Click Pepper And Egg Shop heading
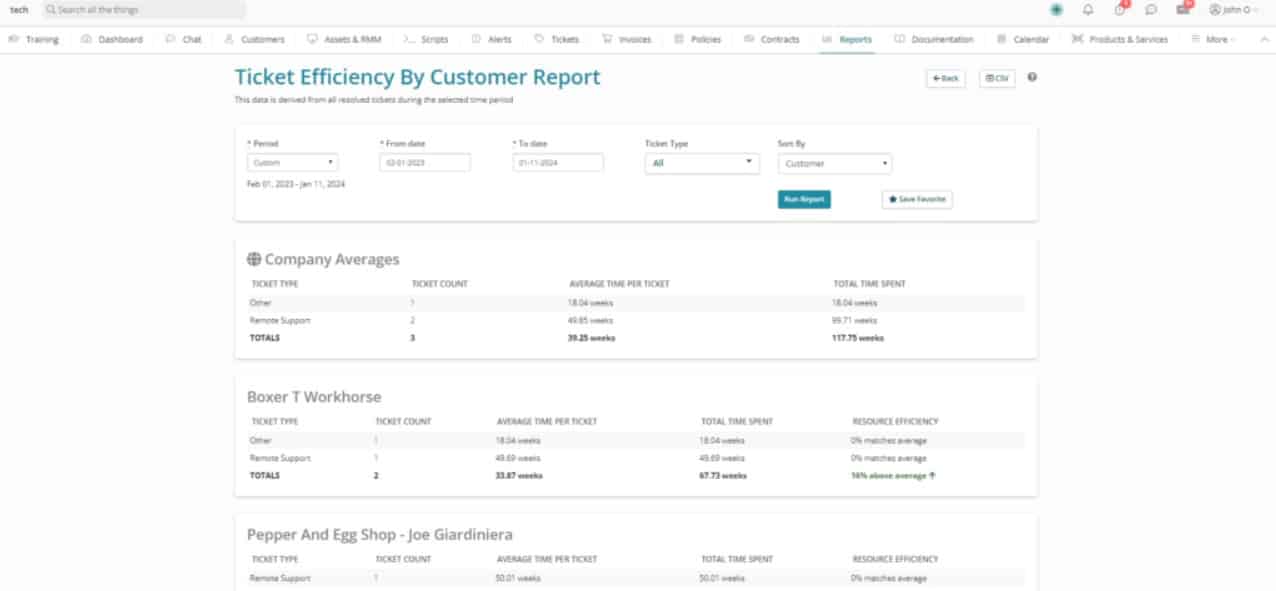This screenshot has height=591, width=1276. (x=380, y=535)
